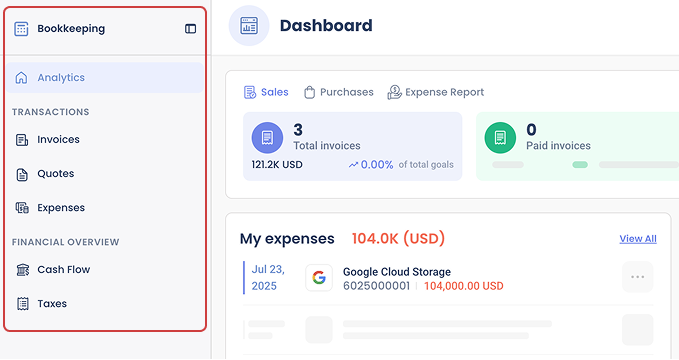Viewport: 679px width, 360px height.
Task: Click the Expense Report hand-coin icon
Action: tap(394, 92)
